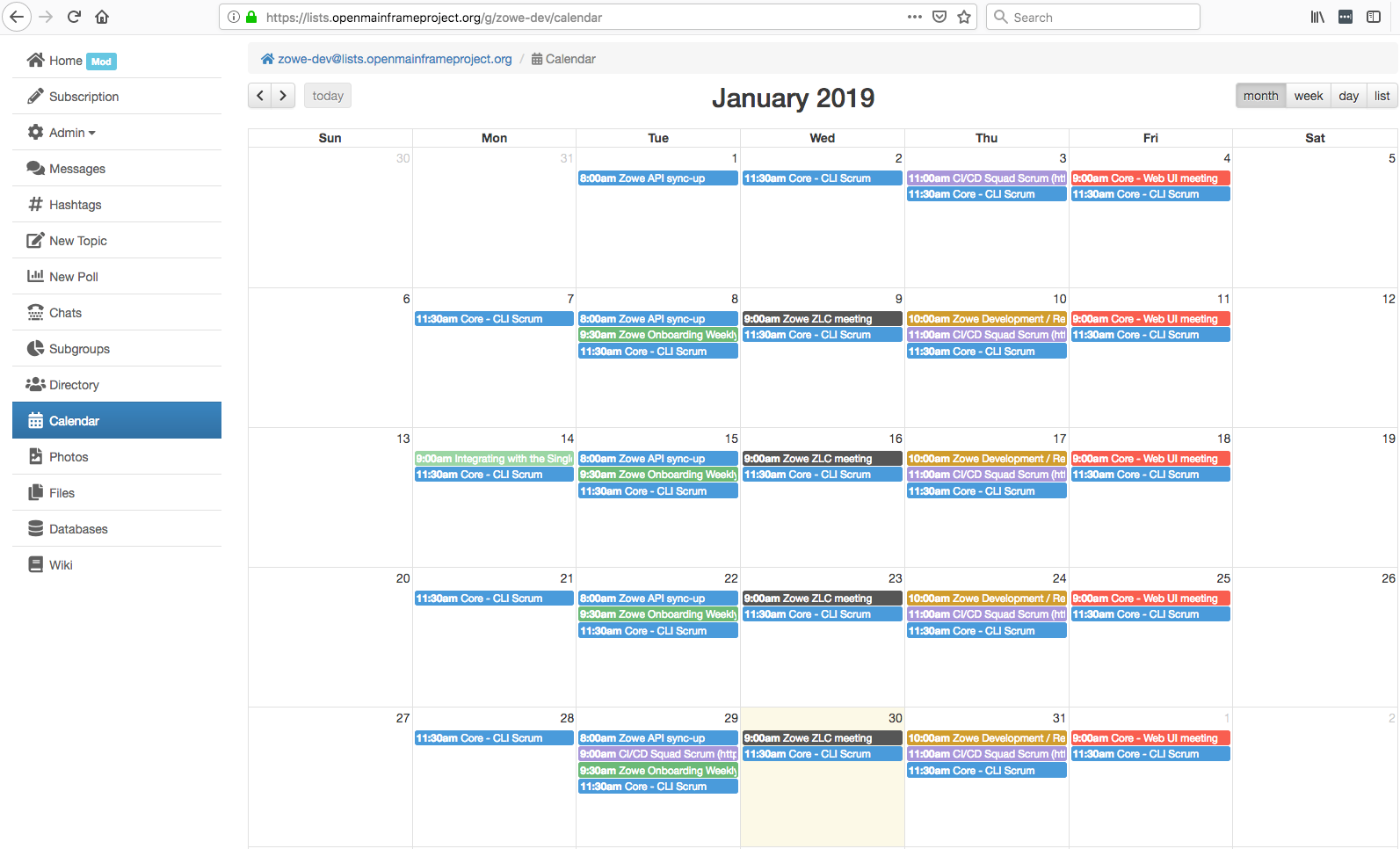Open the zowe-dev@lists.openmainframeproject.org breadcrumb link
This screenshot has width=1400, height=849.
395,59
